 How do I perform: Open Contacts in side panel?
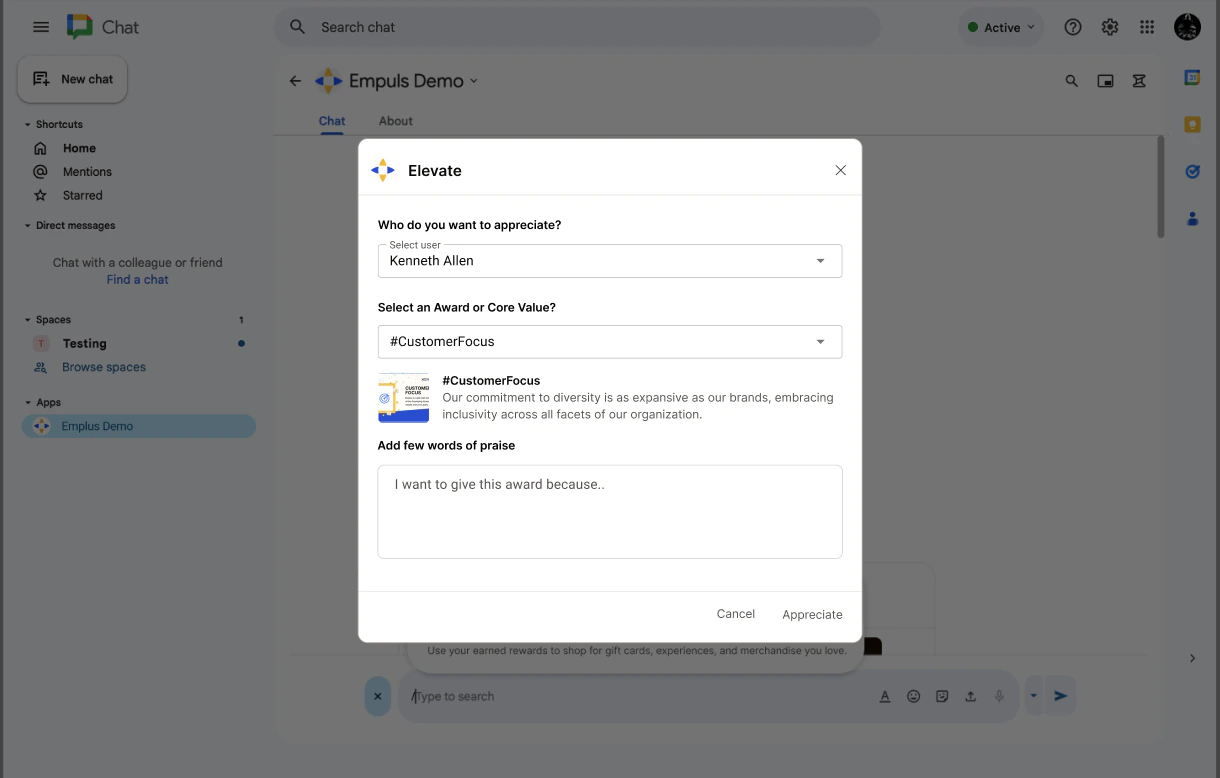[x=1192, y=218]
